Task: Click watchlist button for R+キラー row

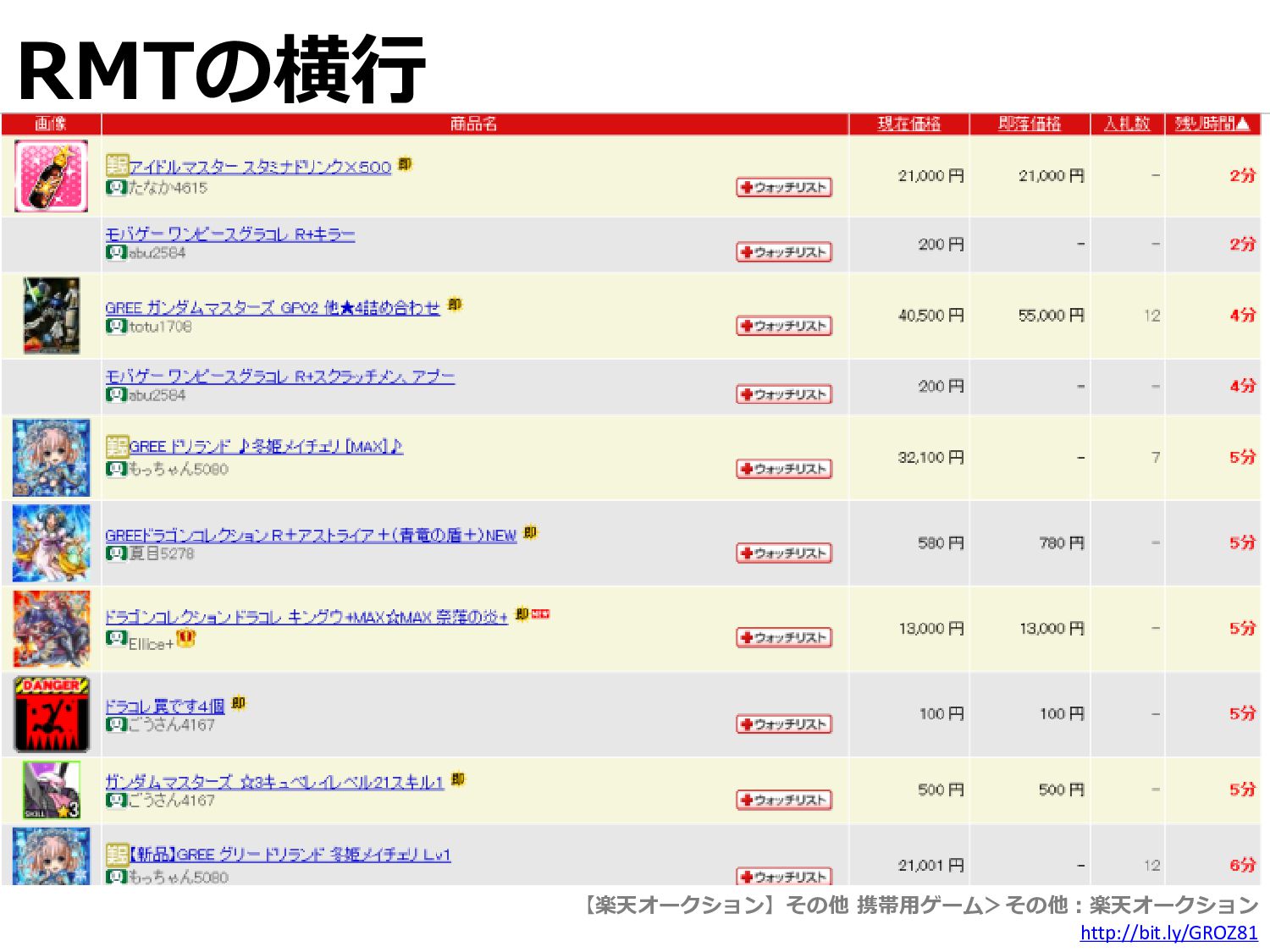Action: 784,252
